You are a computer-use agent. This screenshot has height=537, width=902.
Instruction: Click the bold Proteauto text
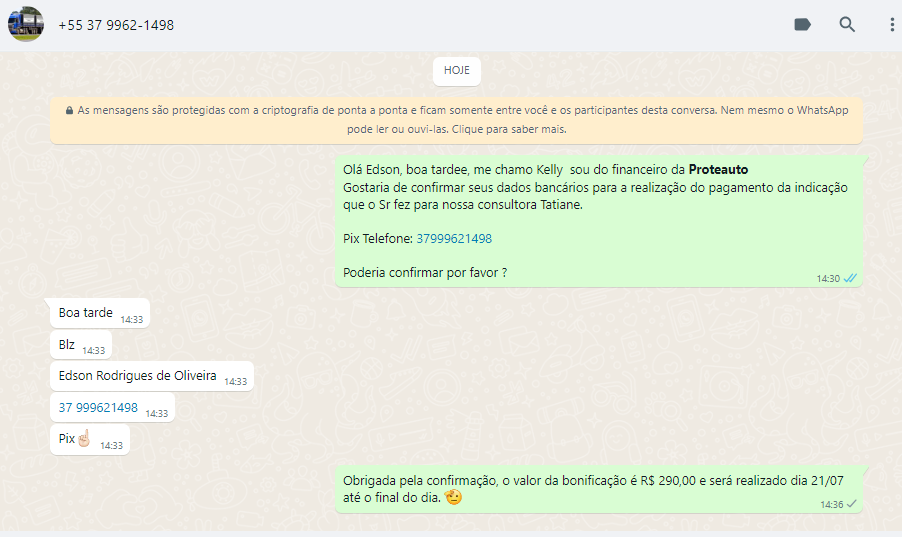click(718, 169)
